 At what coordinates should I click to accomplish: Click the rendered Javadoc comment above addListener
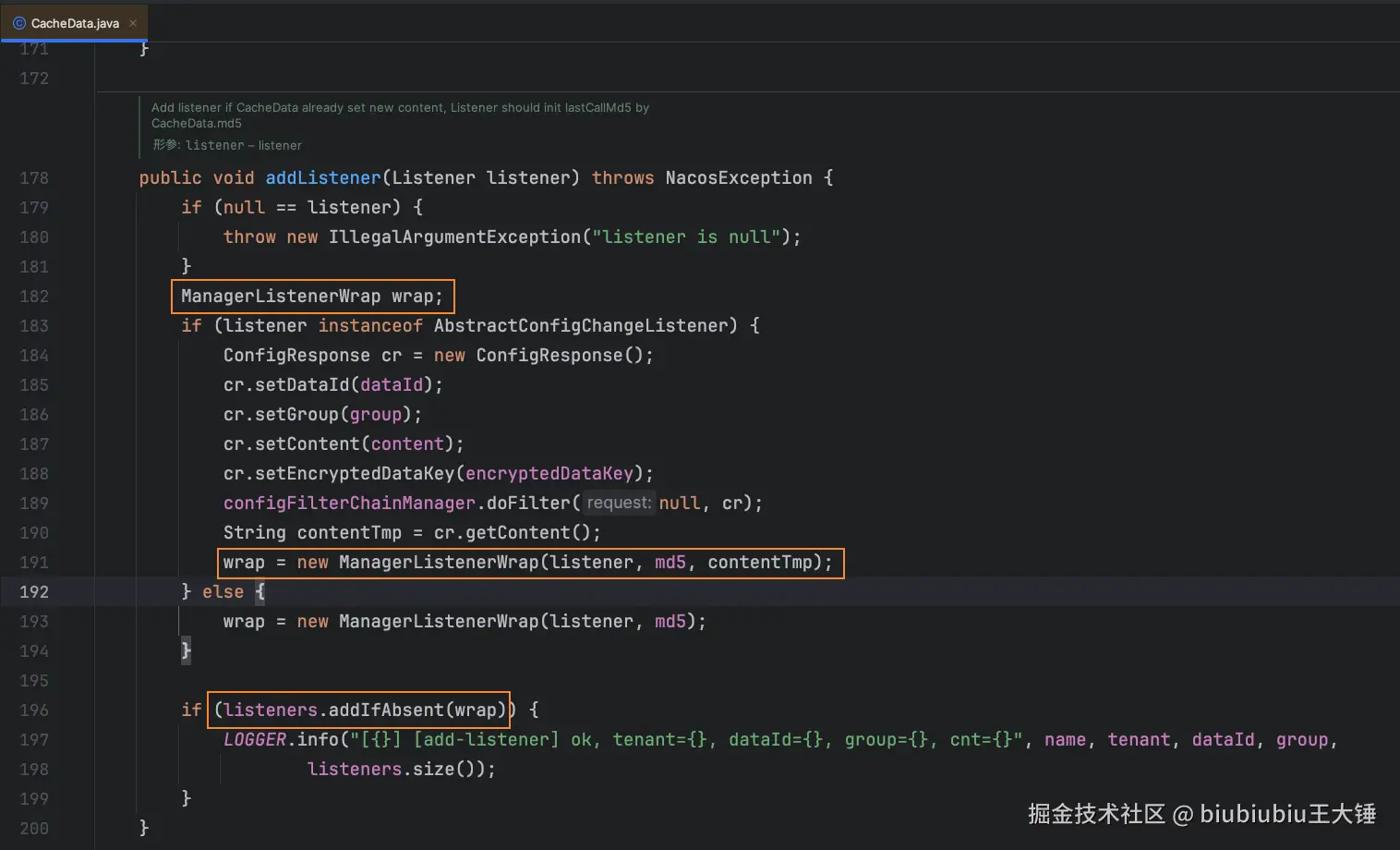(400, 126)
